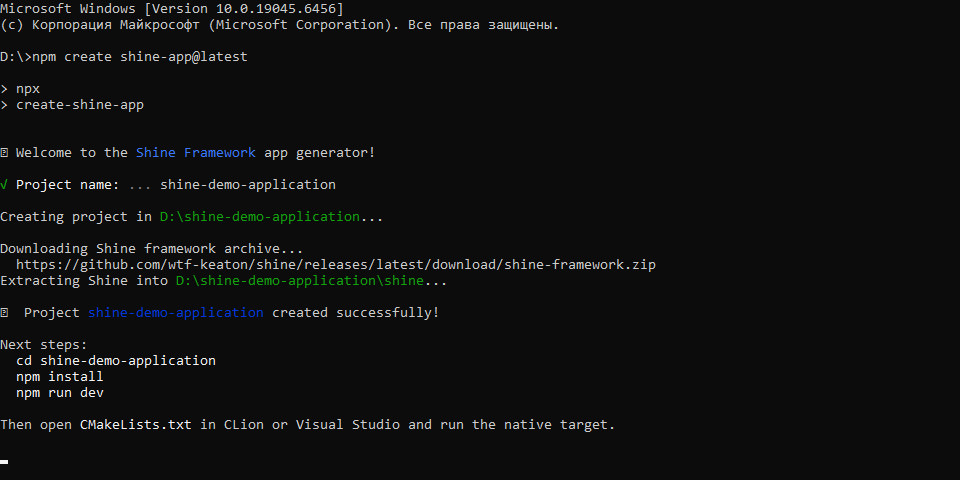Click 'created successfully!' text
Image resolution: width=960 pixels, height=480 pixels.
(x=356, y=313)
